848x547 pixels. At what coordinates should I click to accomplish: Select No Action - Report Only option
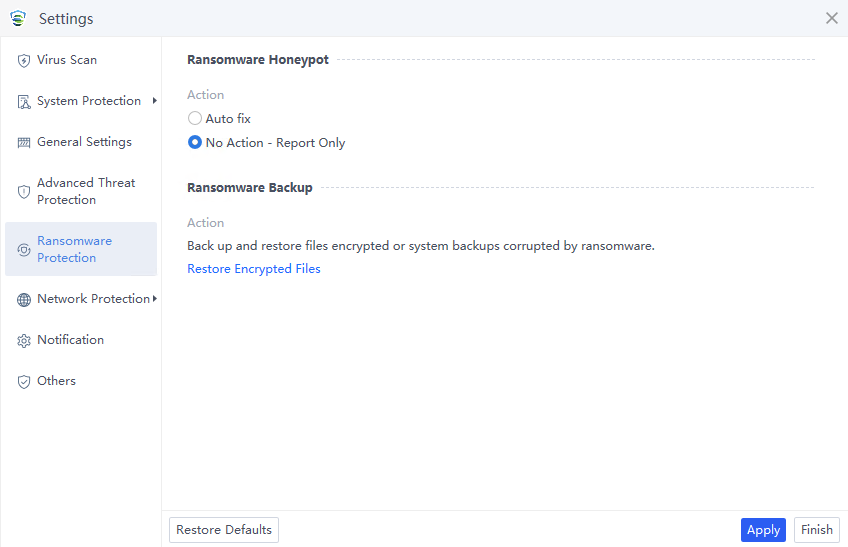click(x=195, y=143)
